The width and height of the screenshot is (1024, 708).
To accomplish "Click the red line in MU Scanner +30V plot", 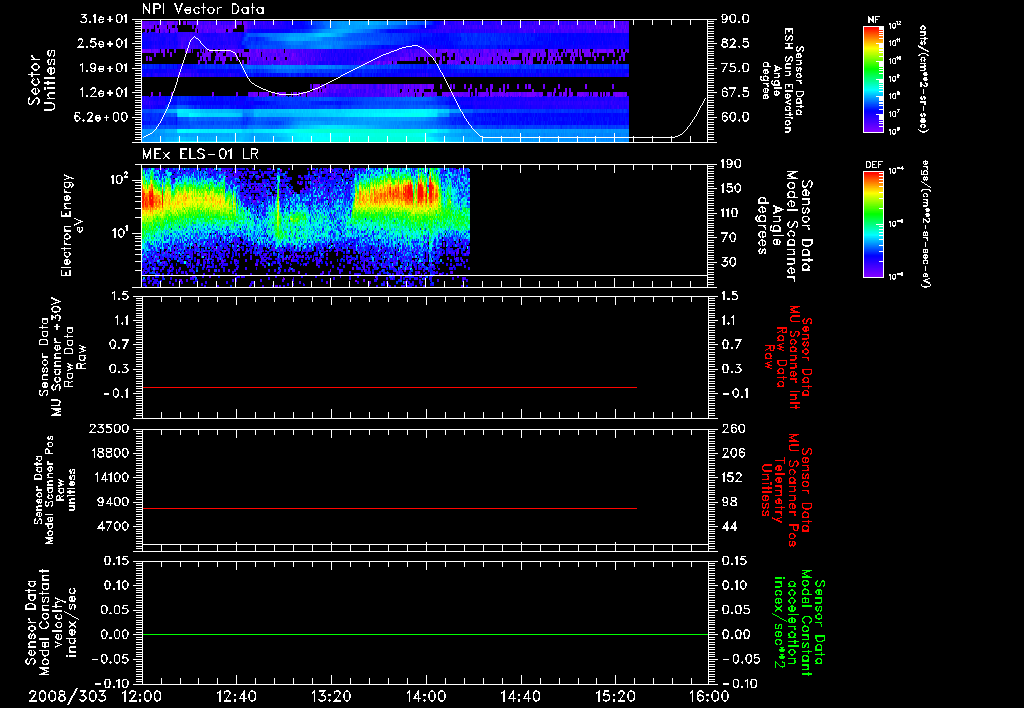I will pos(389,388).
